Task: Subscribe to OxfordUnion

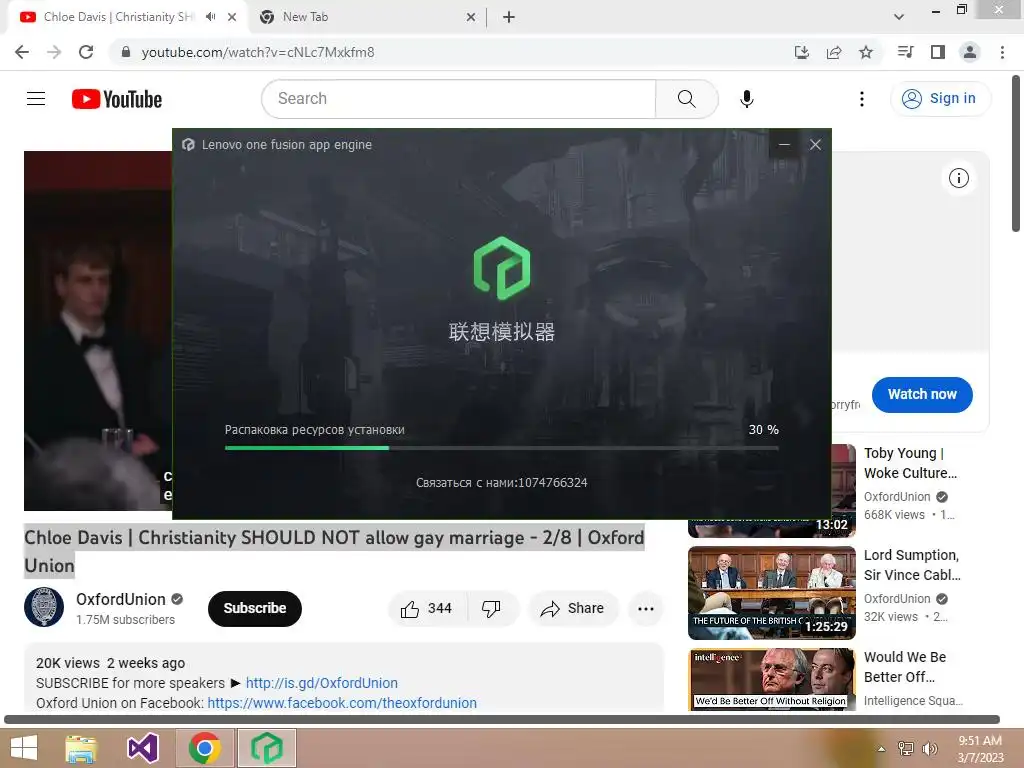Action: [255, 609]
